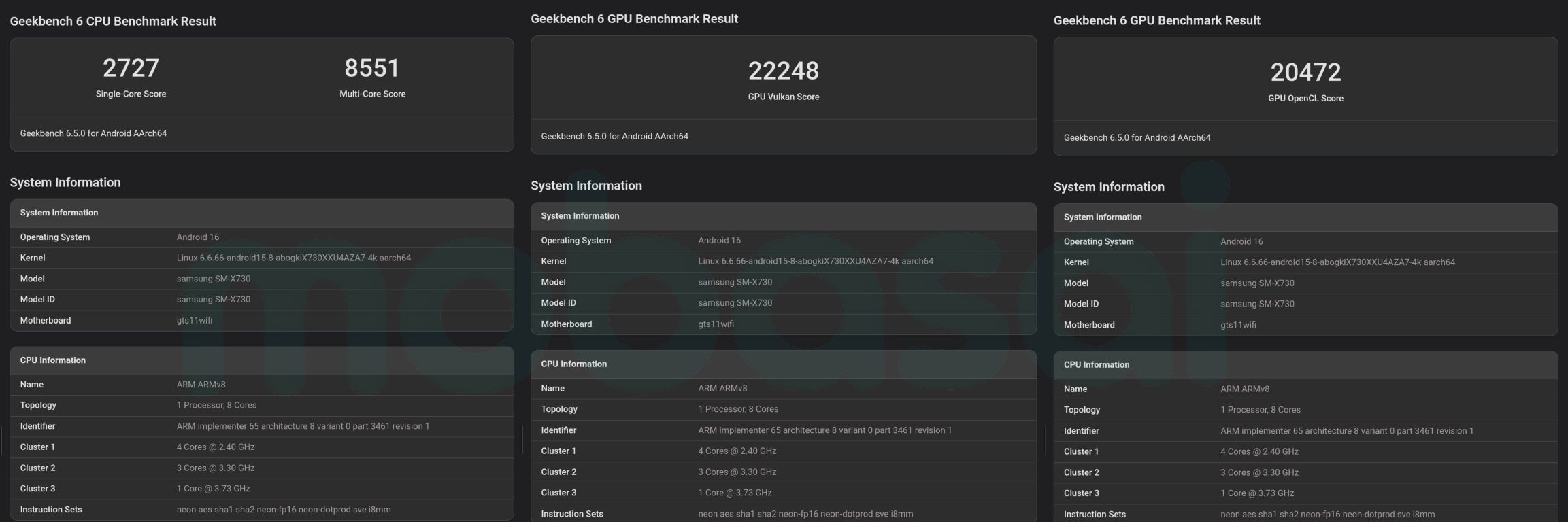The height and width of the screenshot is (522, 1568).
Task: Click Motherboard value 'gts11wifi' in OpenCL result panel
Action: tap(1238, 325)
